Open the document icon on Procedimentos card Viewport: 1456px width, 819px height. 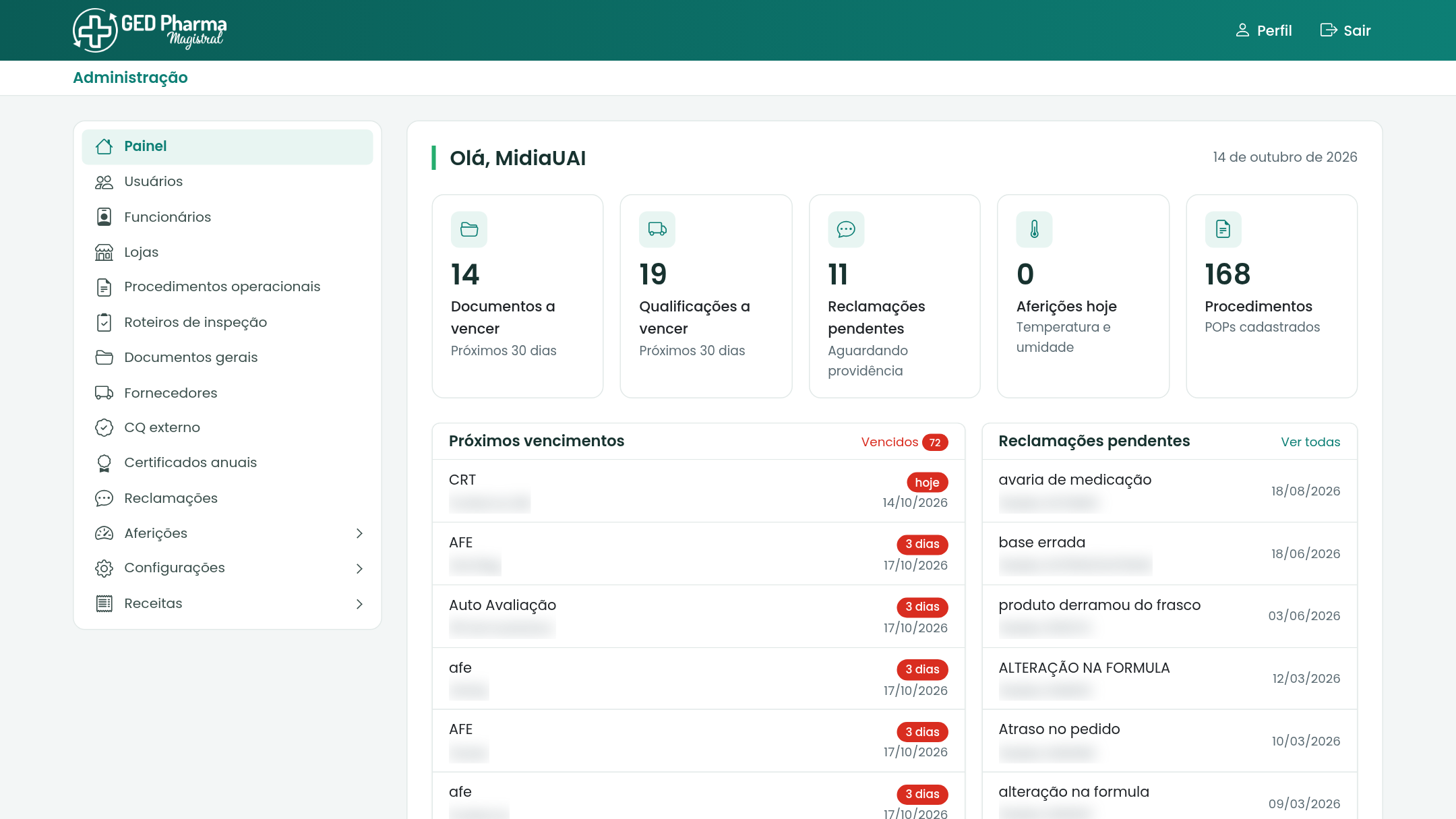tap(1223, 230)
